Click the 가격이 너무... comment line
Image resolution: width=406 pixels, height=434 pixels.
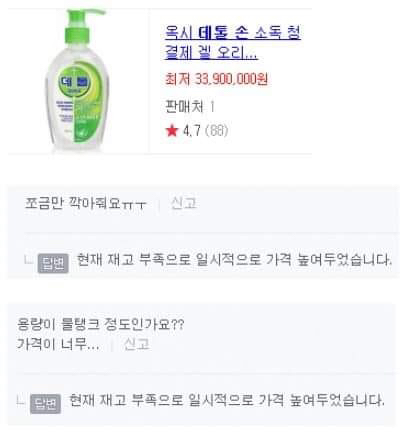click(58, 344)
